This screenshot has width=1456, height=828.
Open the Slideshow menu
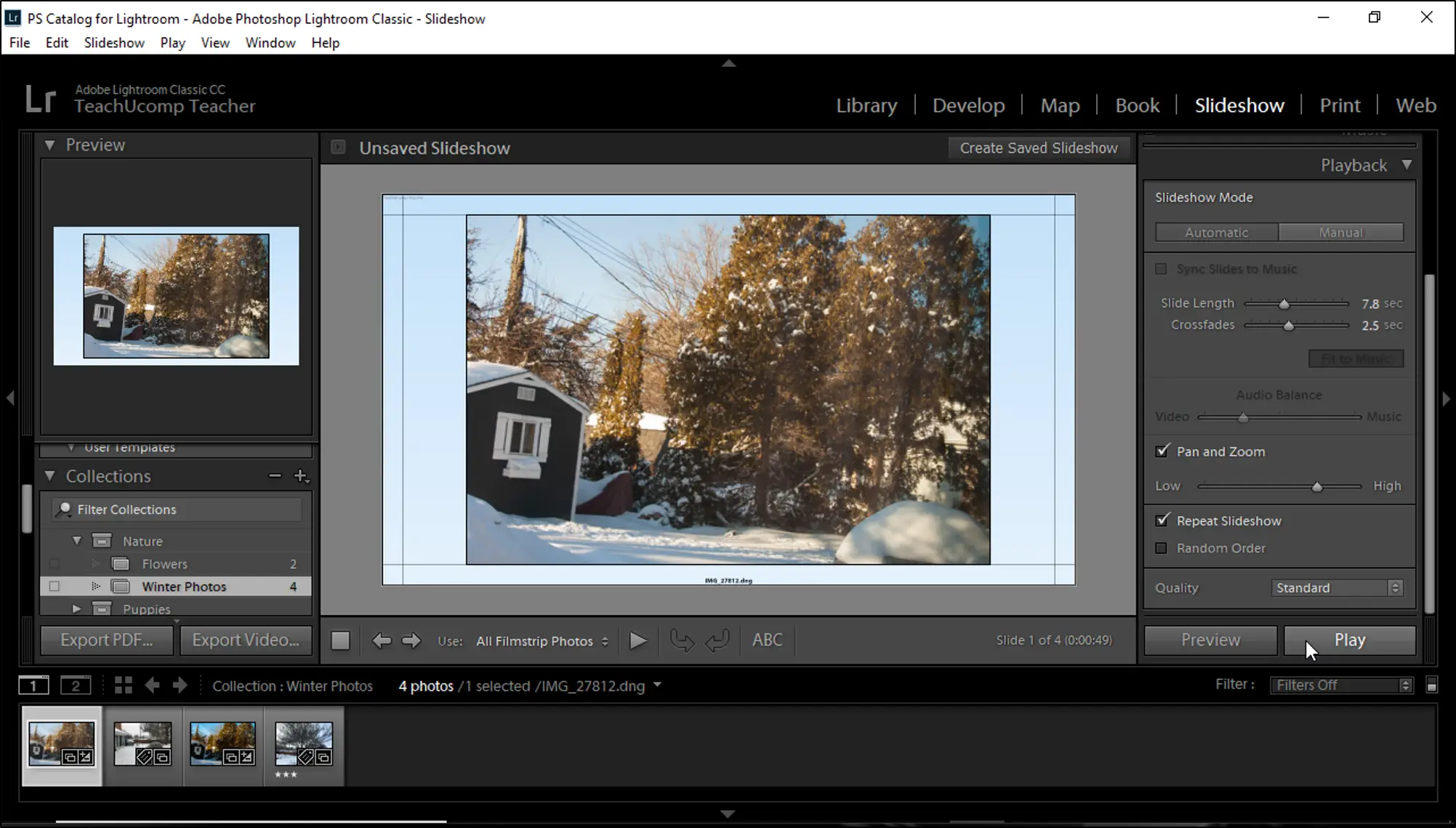click(113, 42)
